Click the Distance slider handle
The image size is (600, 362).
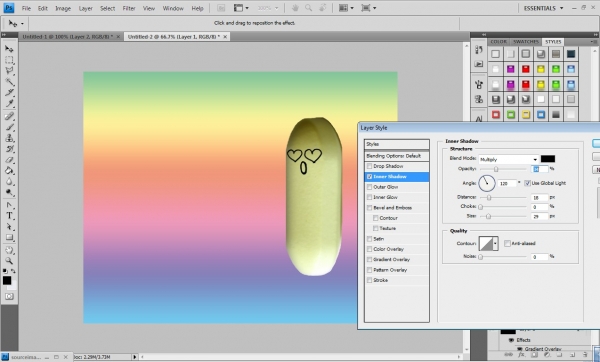(489, 197)
